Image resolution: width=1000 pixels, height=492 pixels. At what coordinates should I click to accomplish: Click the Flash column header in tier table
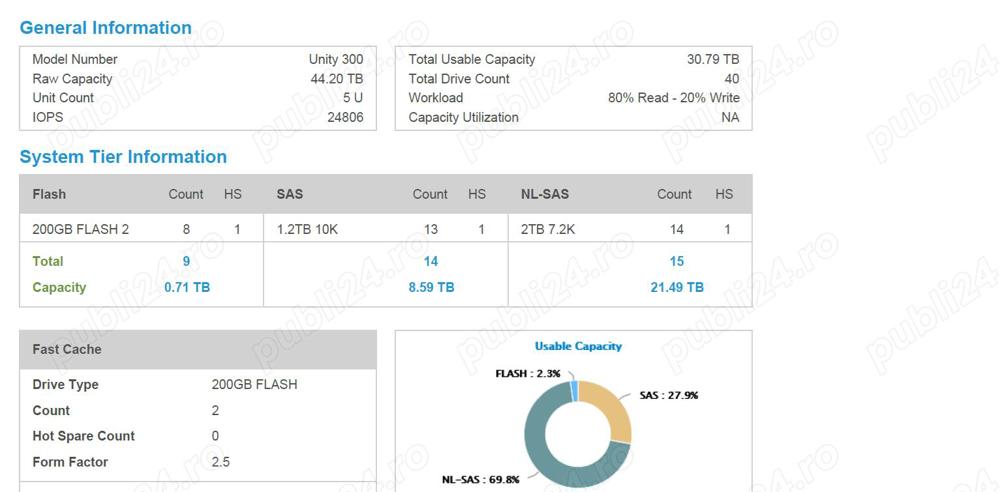tap(49, 194)
